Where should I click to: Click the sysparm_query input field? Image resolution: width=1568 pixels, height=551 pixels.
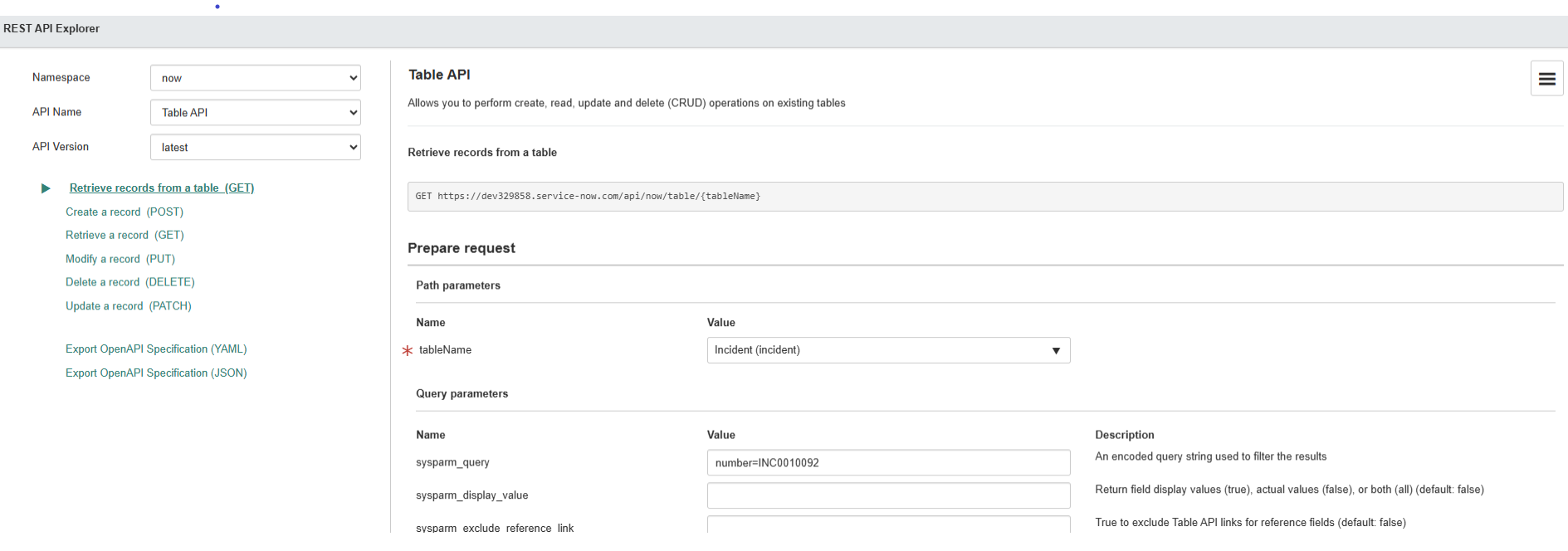(887, 463)
